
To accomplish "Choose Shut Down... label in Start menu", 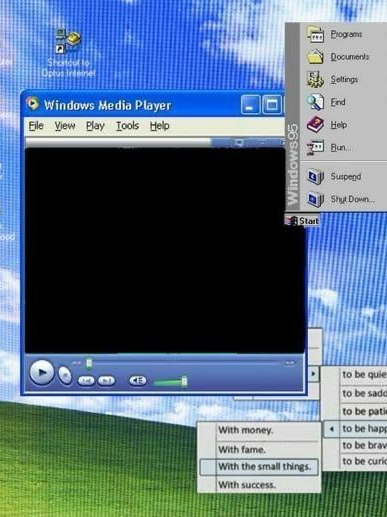I will (352, 199).
